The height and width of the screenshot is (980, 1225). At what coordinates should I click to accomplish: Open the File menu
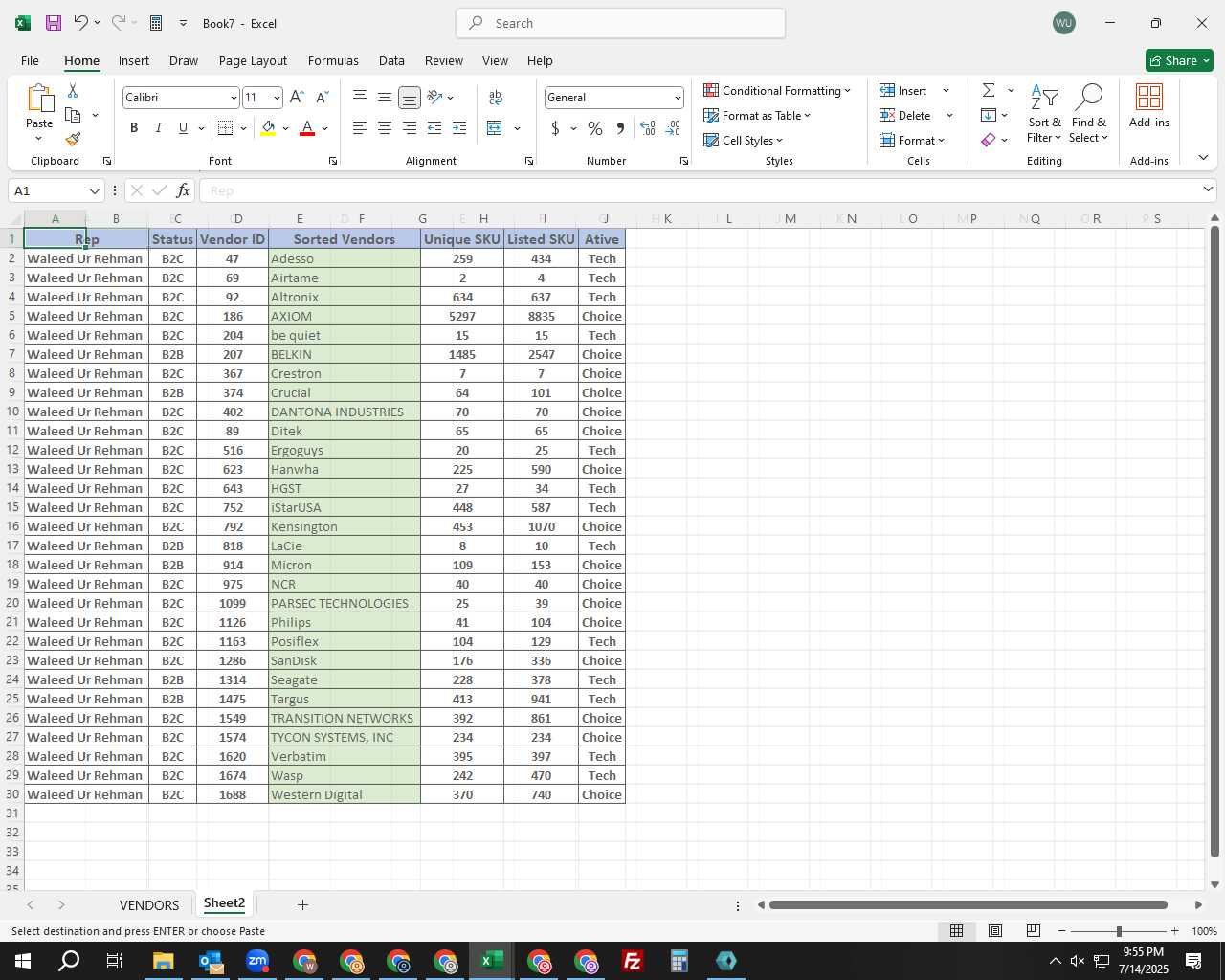pyautogui.click(x=30, y=60)
